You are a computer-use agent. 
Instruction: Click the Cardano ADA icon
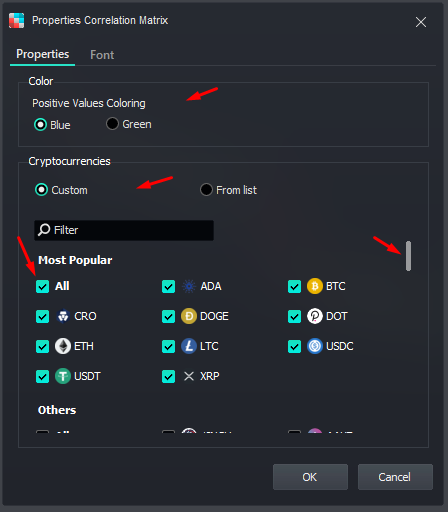(189, 286)
